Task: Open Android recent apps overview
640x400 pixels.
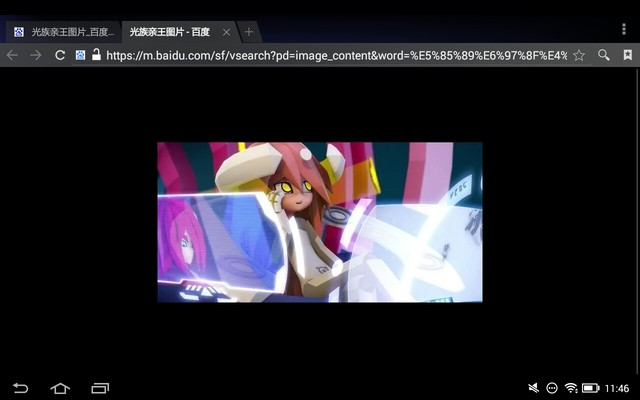Action: click(x=100, y=388)
